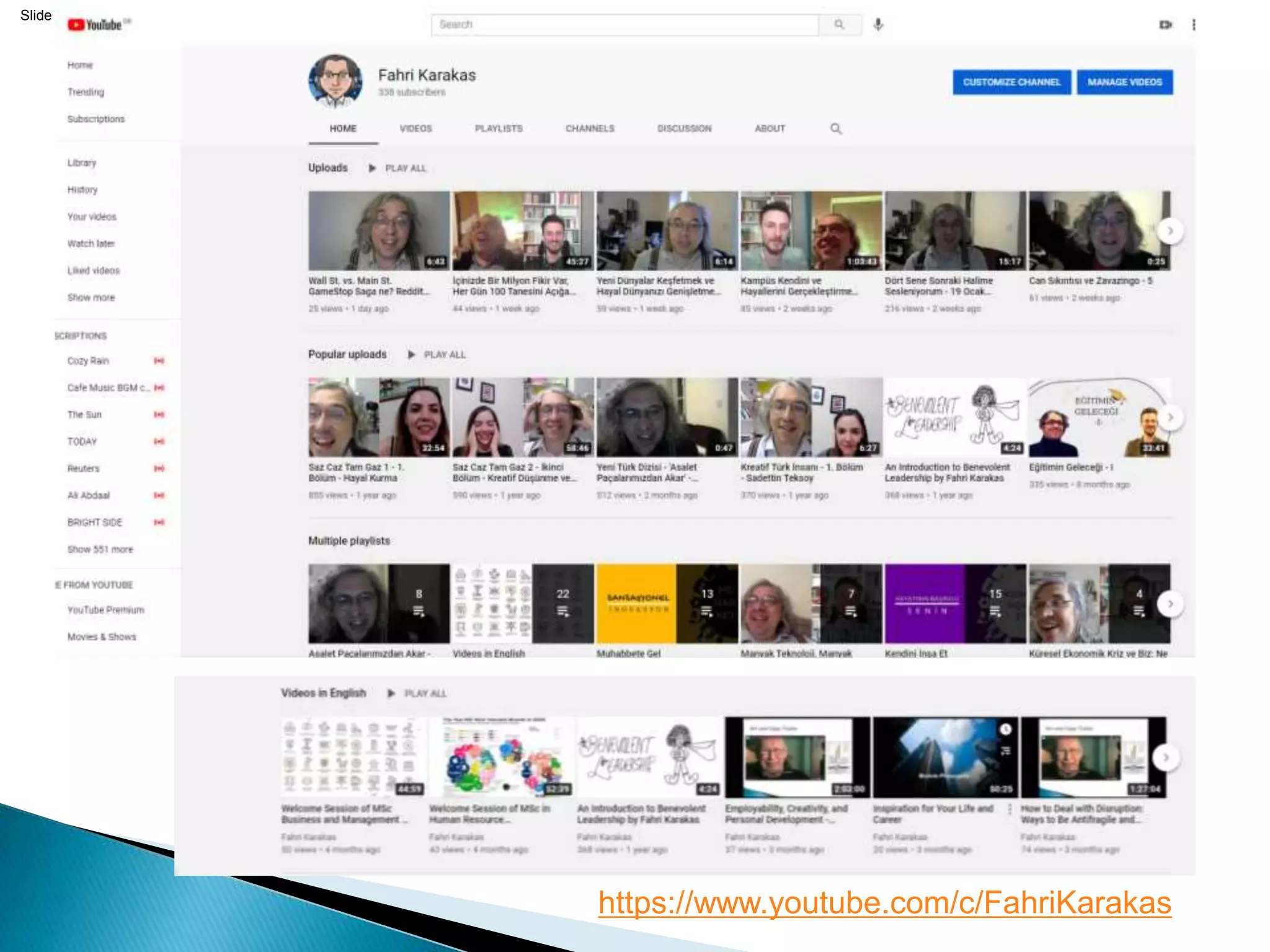Click the live indicator beside Reuters
The height and width of the screenshot is (952, 1270).
[x=159, y=469]
